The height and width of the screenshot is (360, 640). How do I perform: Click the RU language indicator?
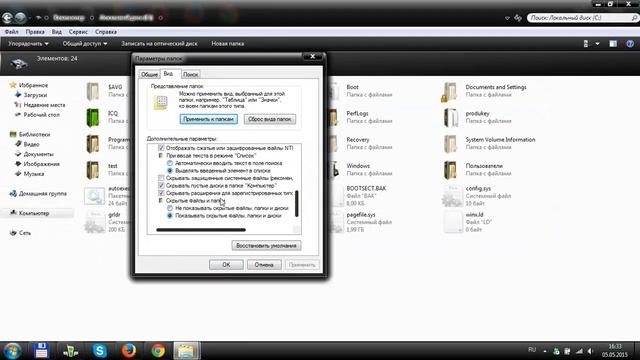[x=532, y=350]
